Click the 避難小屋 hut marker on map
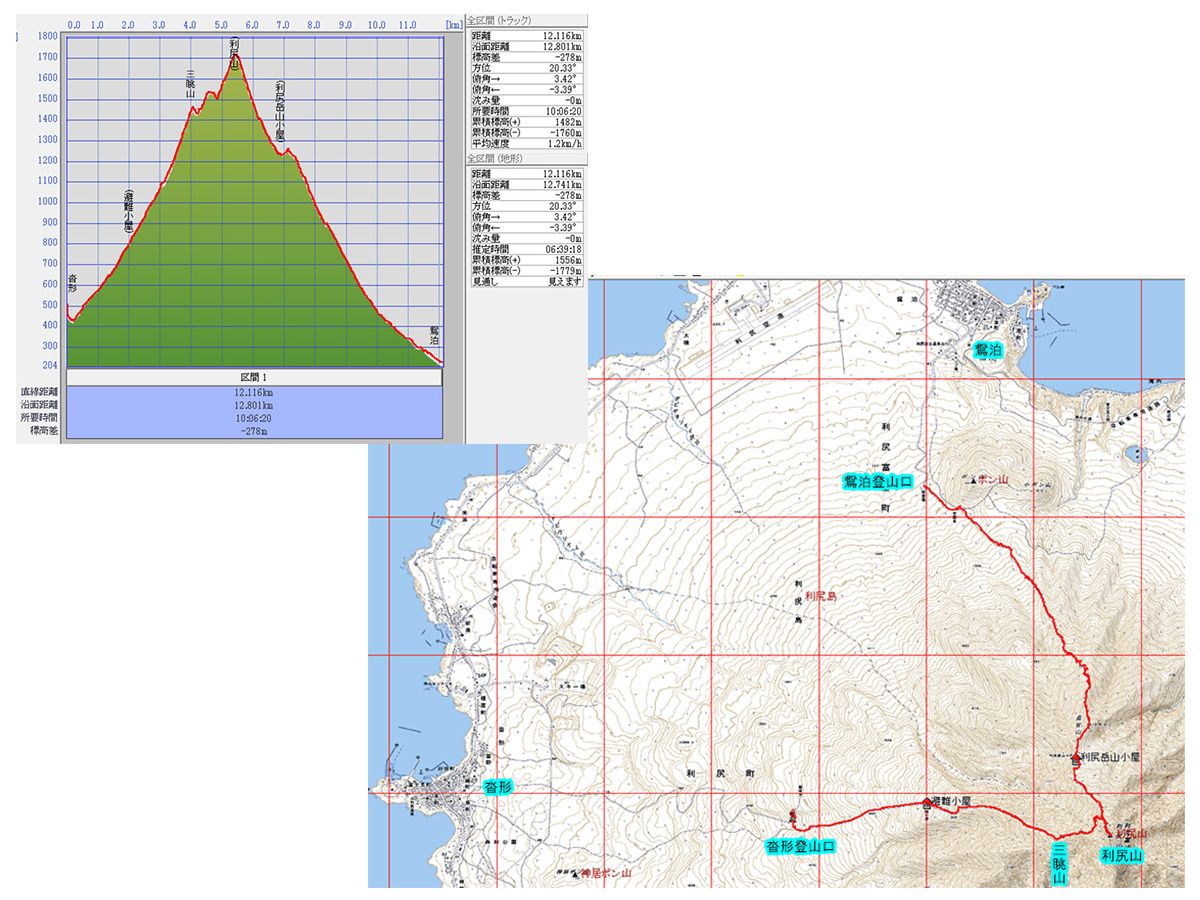1200x900 pixels. pyautogui.click(x=928, y=803)
